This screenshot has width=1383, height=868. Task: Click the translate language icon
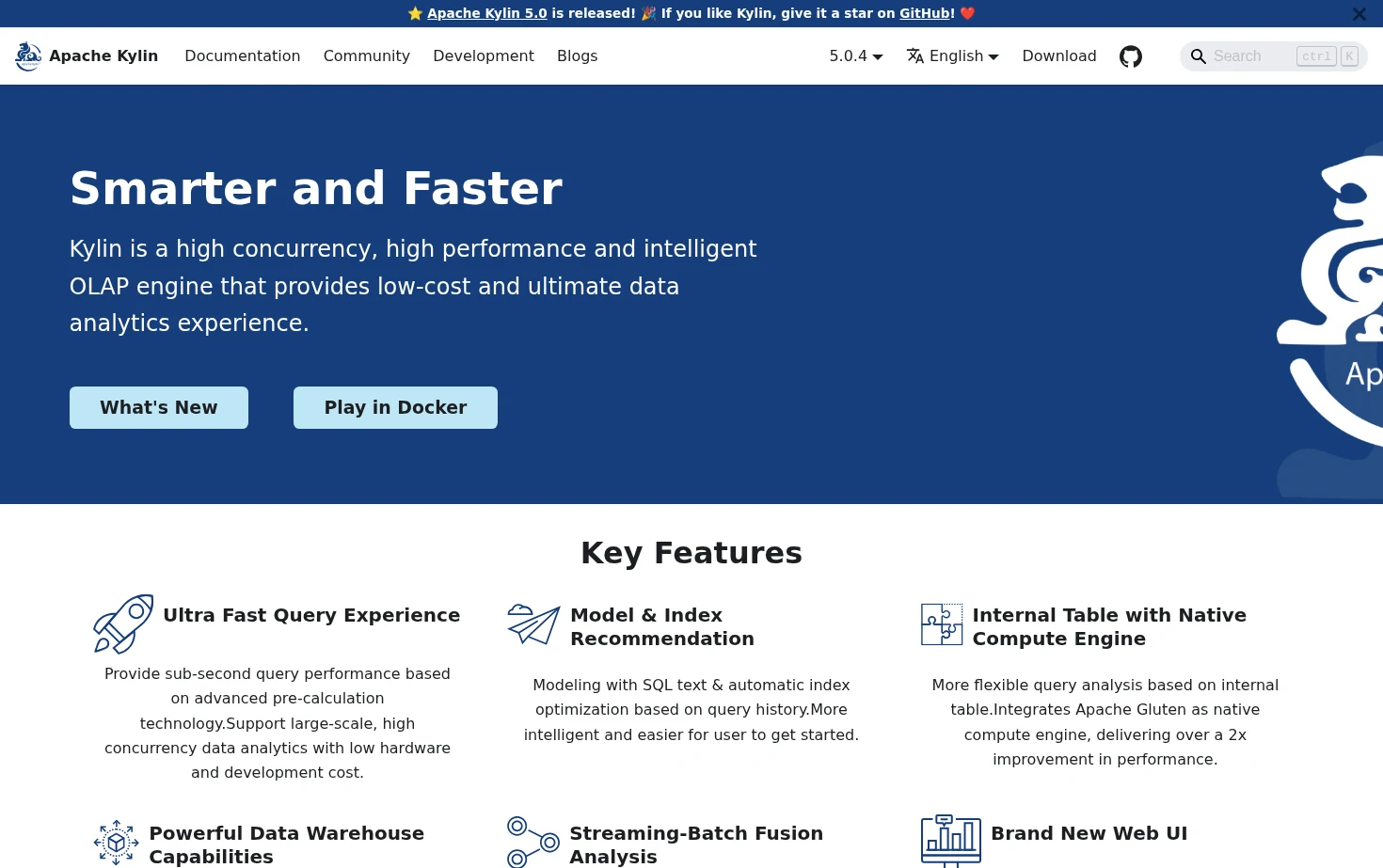click(x=915, y=55)
